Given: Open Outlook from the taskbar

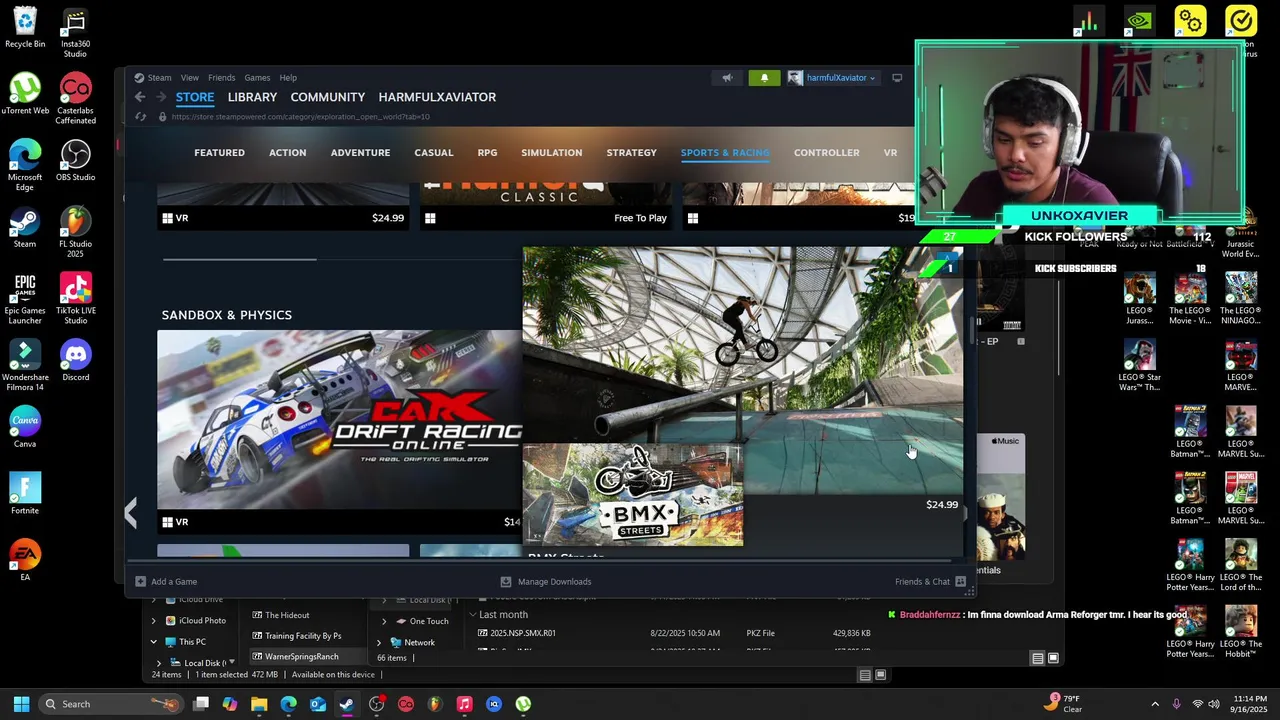Looking at the screenshot, I should [x=317, y=704].
